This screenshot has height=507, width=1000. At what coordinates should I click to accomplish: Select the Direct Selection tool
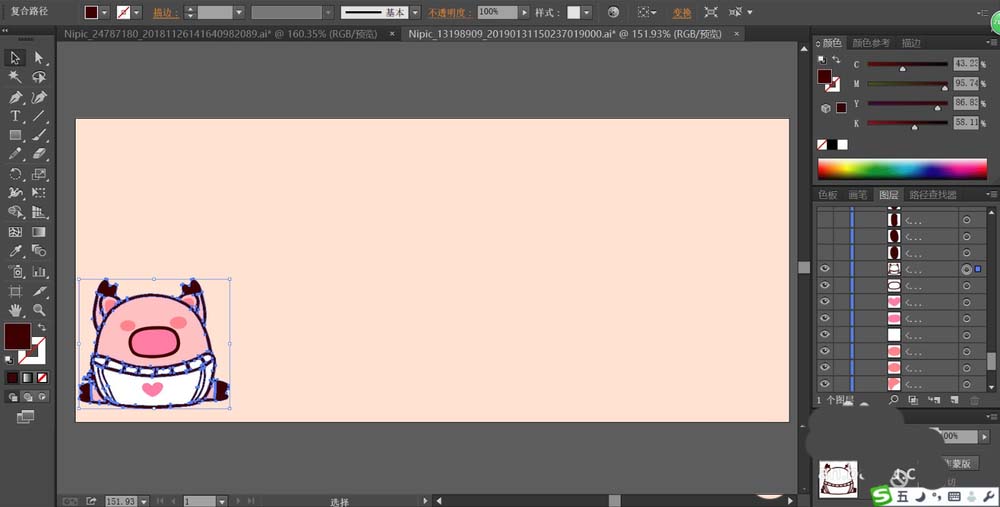pos(39,58)
